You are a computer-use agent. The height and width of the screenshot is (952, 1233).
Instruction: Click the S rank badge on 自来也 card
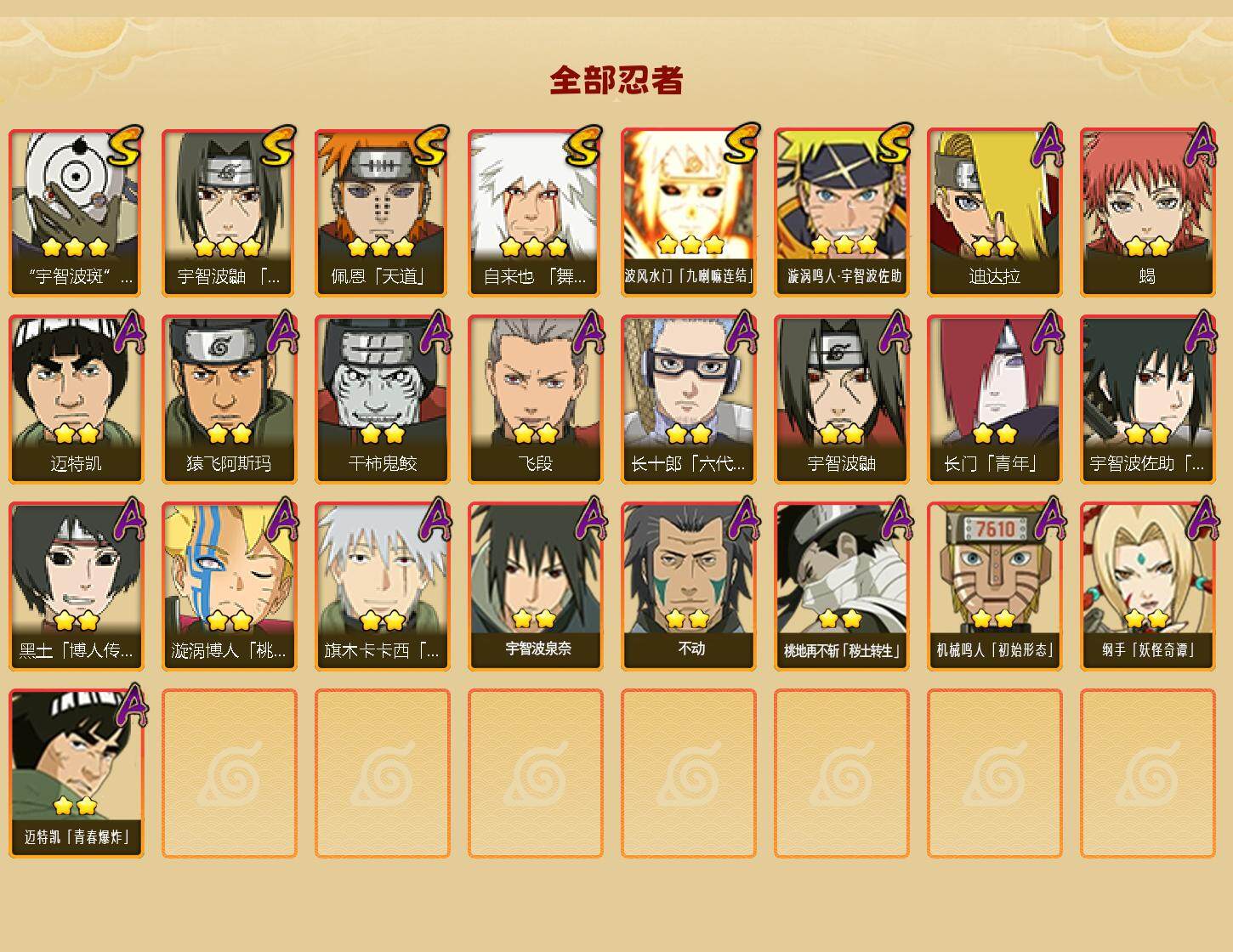(x=583, y=146)
